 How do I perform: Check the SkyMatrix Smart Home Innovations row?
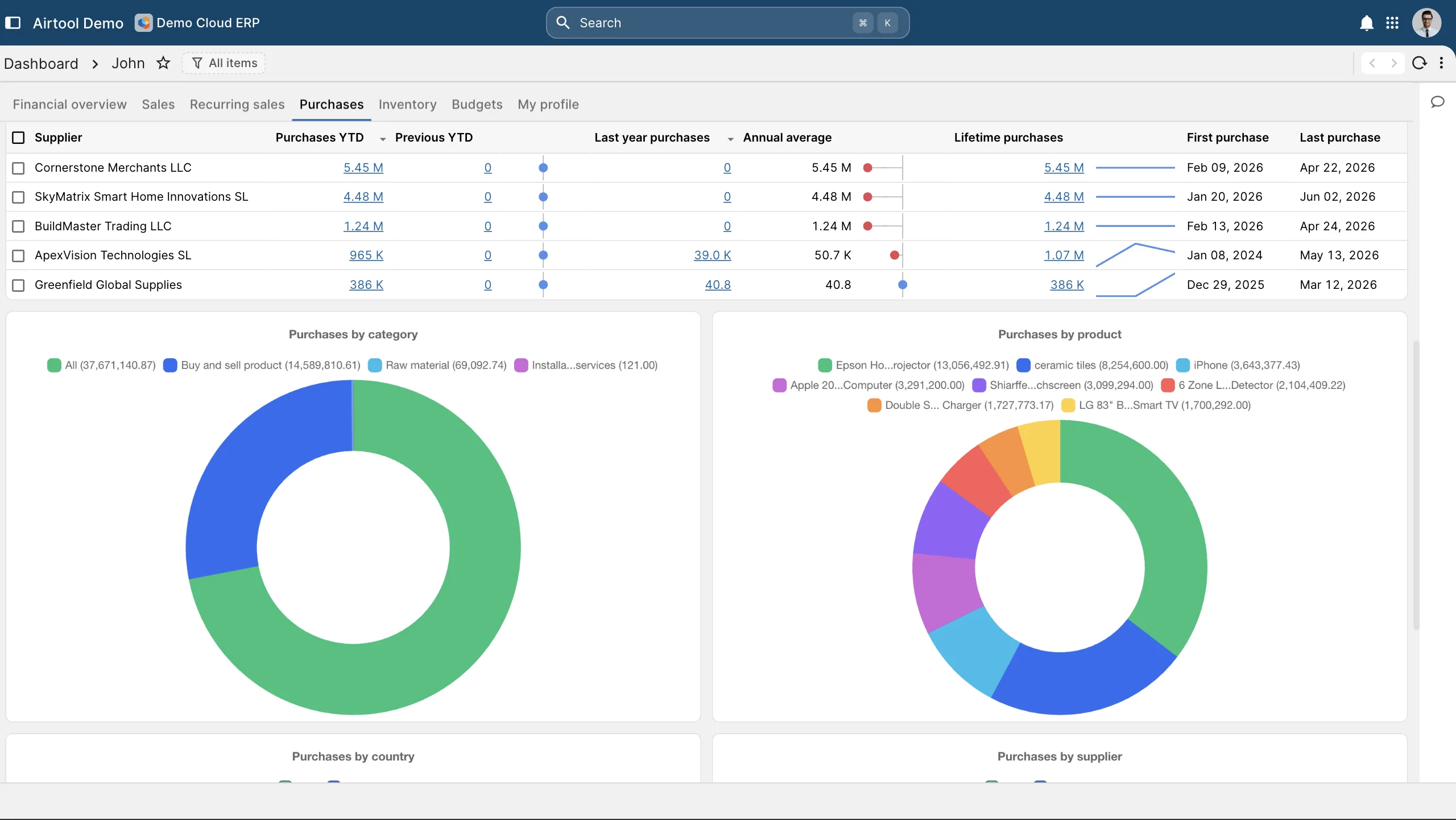click(18, 197)
